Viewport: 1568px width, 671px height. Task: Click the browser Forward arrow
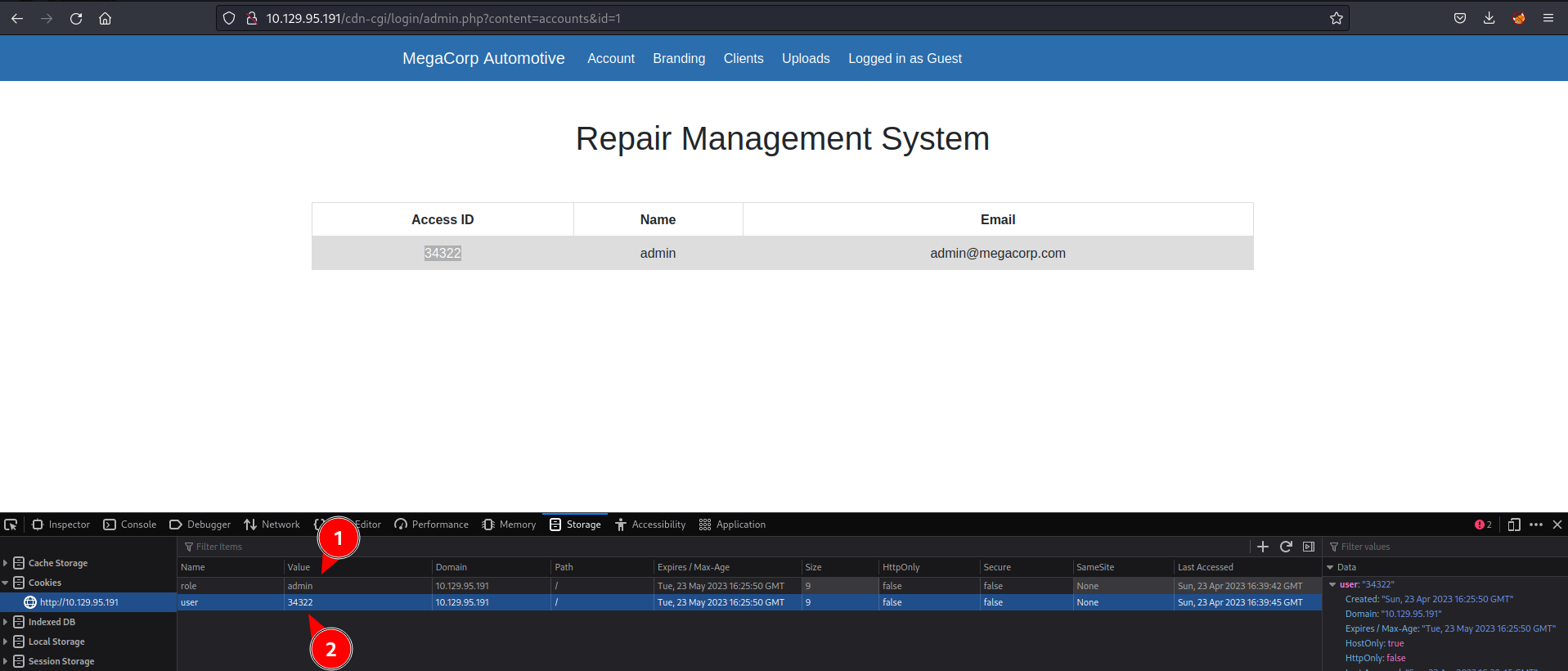(x=47, y=18)
